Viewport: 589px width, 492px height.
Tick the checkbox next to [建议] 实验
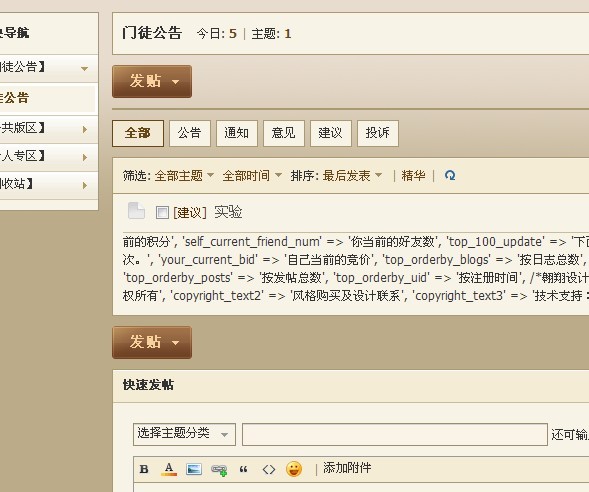[x=162, y=212]
